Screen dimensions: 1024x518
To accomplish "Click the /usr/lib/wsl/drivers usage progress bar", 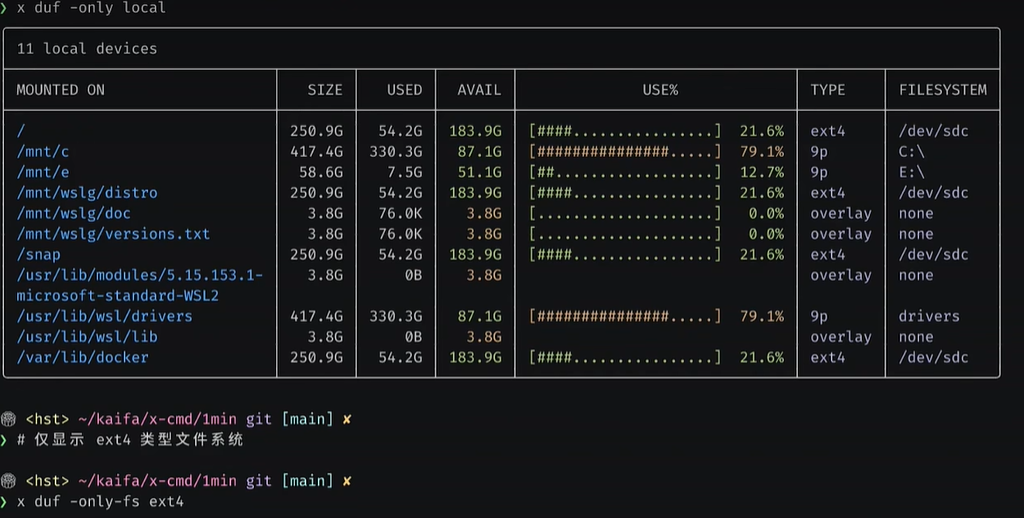I will point(625,316).
